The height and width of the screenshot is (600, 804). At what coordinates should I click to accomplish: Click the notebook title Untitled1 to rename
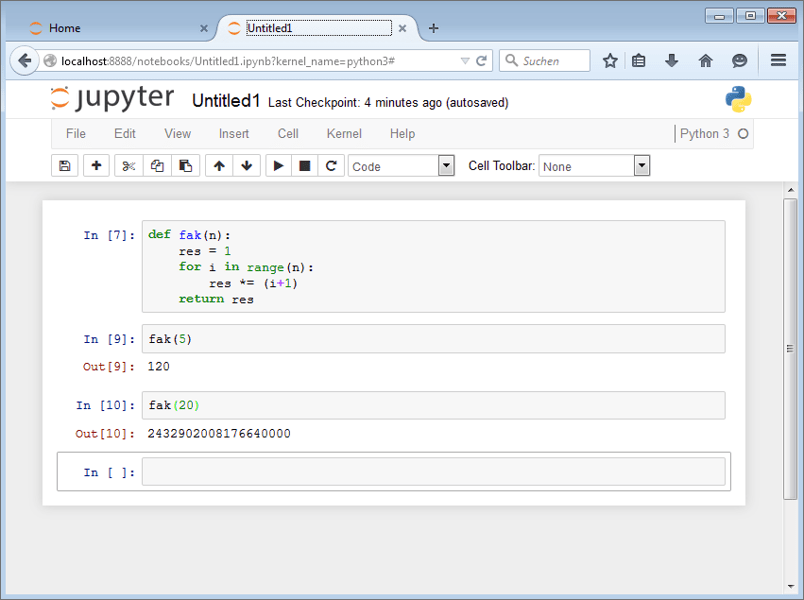point(226,101)
